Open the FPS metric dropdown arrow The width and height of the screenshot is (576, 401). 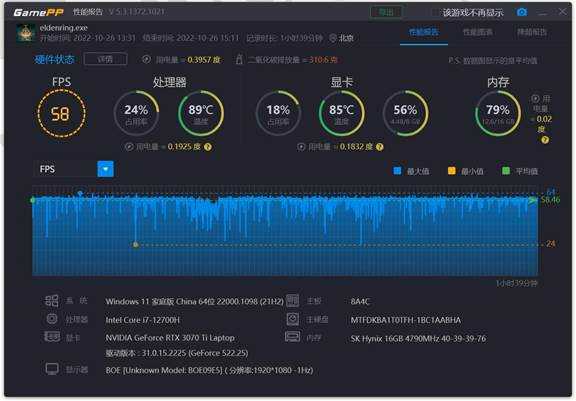(x=105, y=169)
